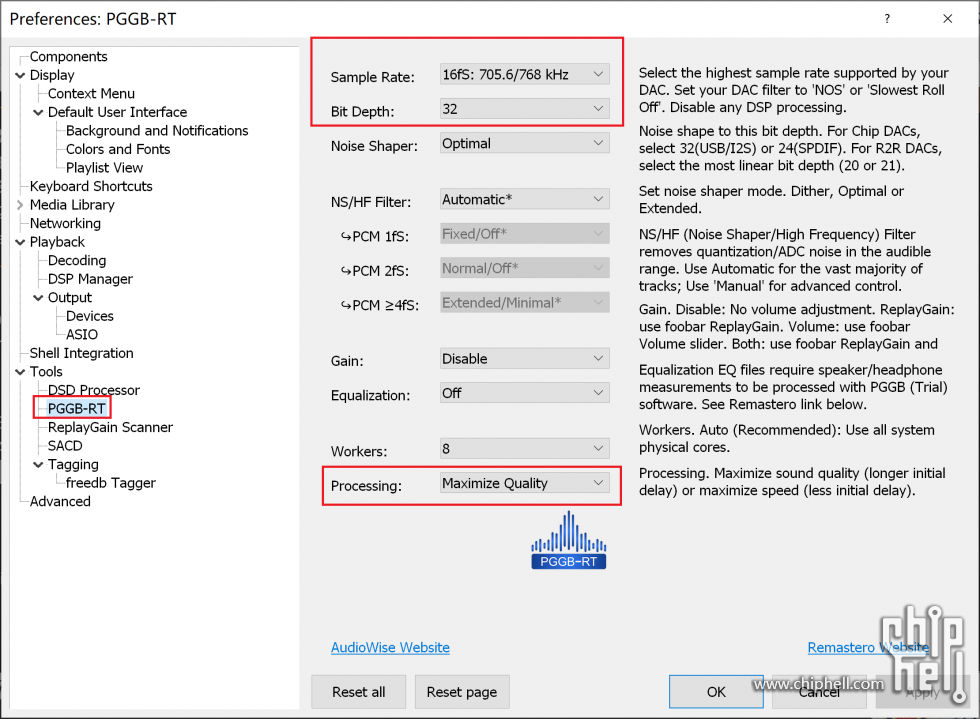
Task: Select Devices under Output
Action: 90,316
